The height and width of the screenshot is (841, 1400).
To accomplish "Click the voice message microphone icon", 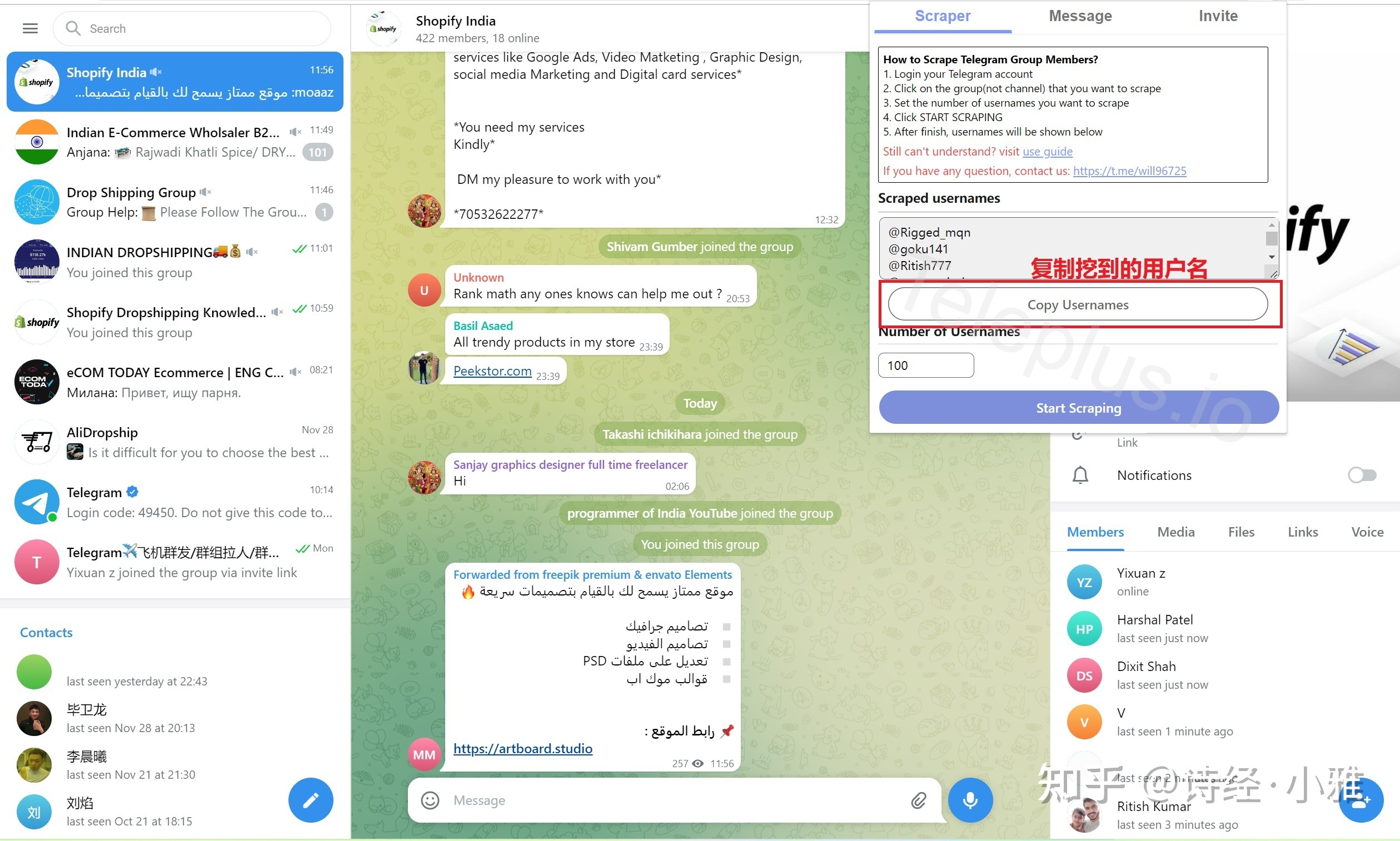I will (969, 799).
